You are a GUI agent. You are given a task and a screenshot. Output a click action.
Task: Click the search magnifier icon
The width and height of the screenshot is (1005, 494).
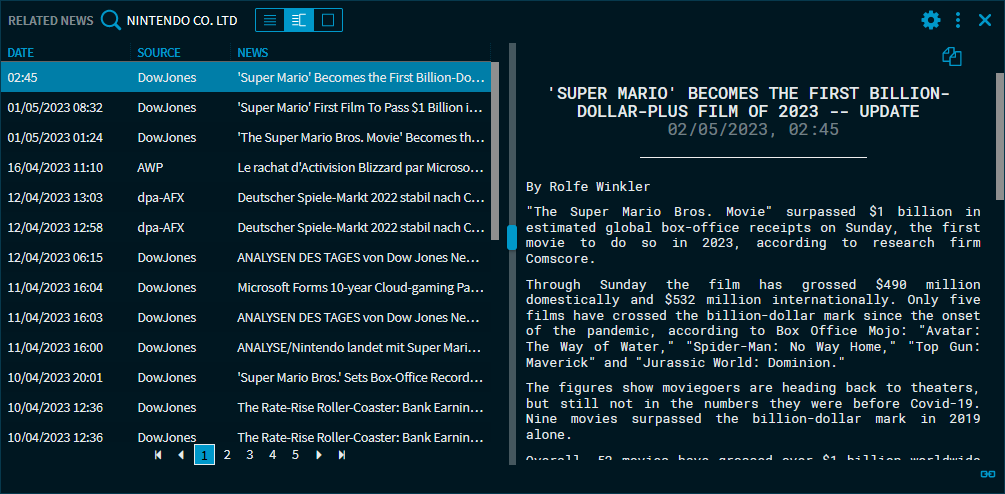click(x=112, y=20)
